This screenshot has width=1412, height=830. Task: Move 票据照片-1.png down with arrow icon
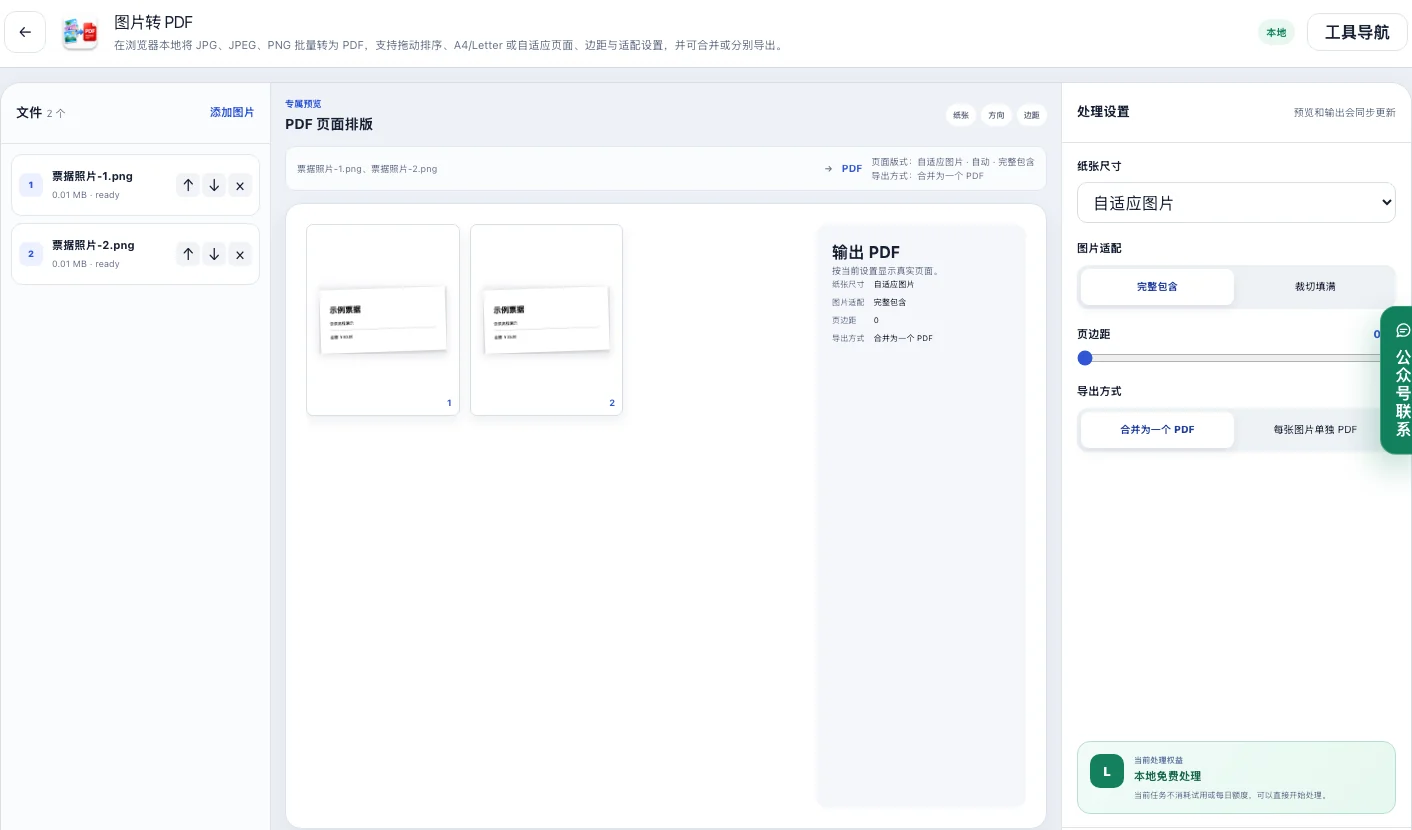pos(214,185)
